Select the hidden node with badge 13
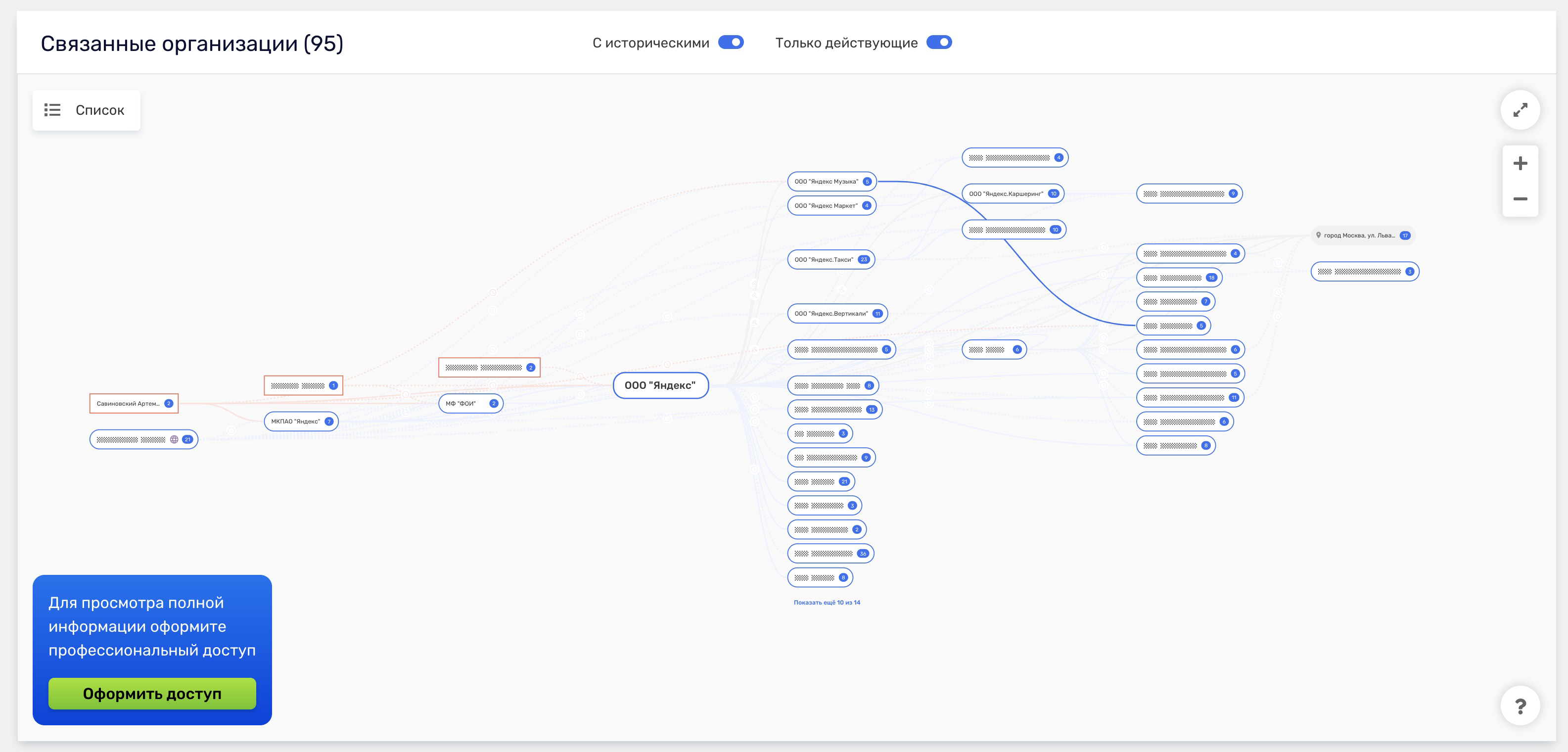This screenshot has width=1568, height=752. [834, 410]
